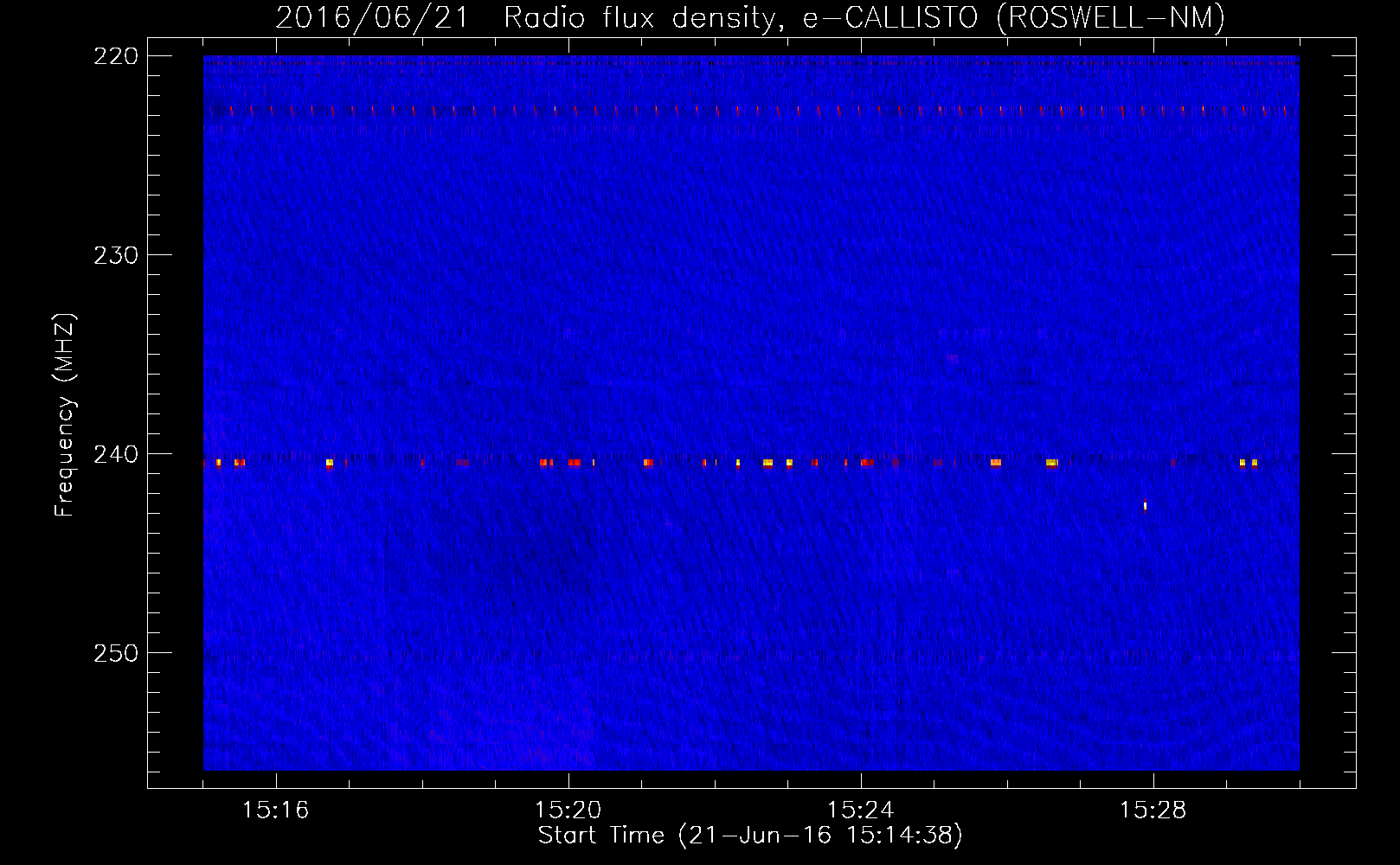Click the 230 frequency tick label
Image resolution: width=1400 pixels, height=865 pixels.
116,255
